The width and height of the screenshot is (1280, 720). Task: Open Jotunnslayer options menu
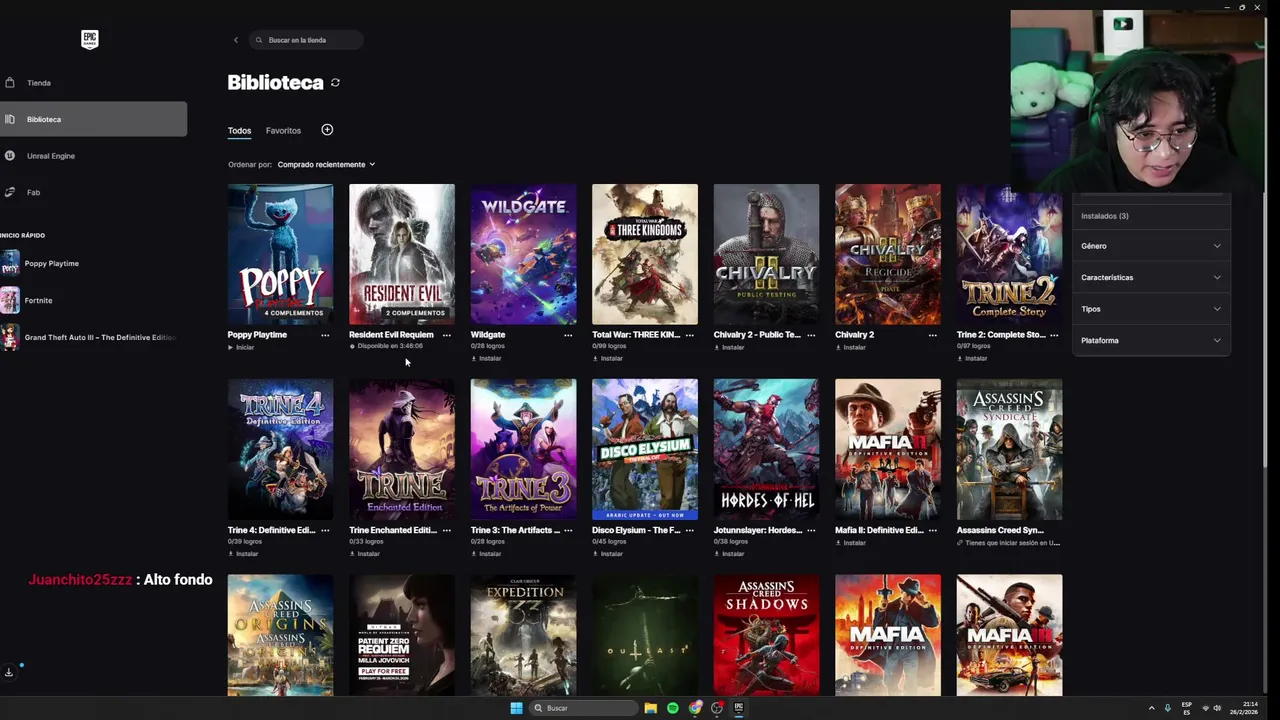[811, 530]
